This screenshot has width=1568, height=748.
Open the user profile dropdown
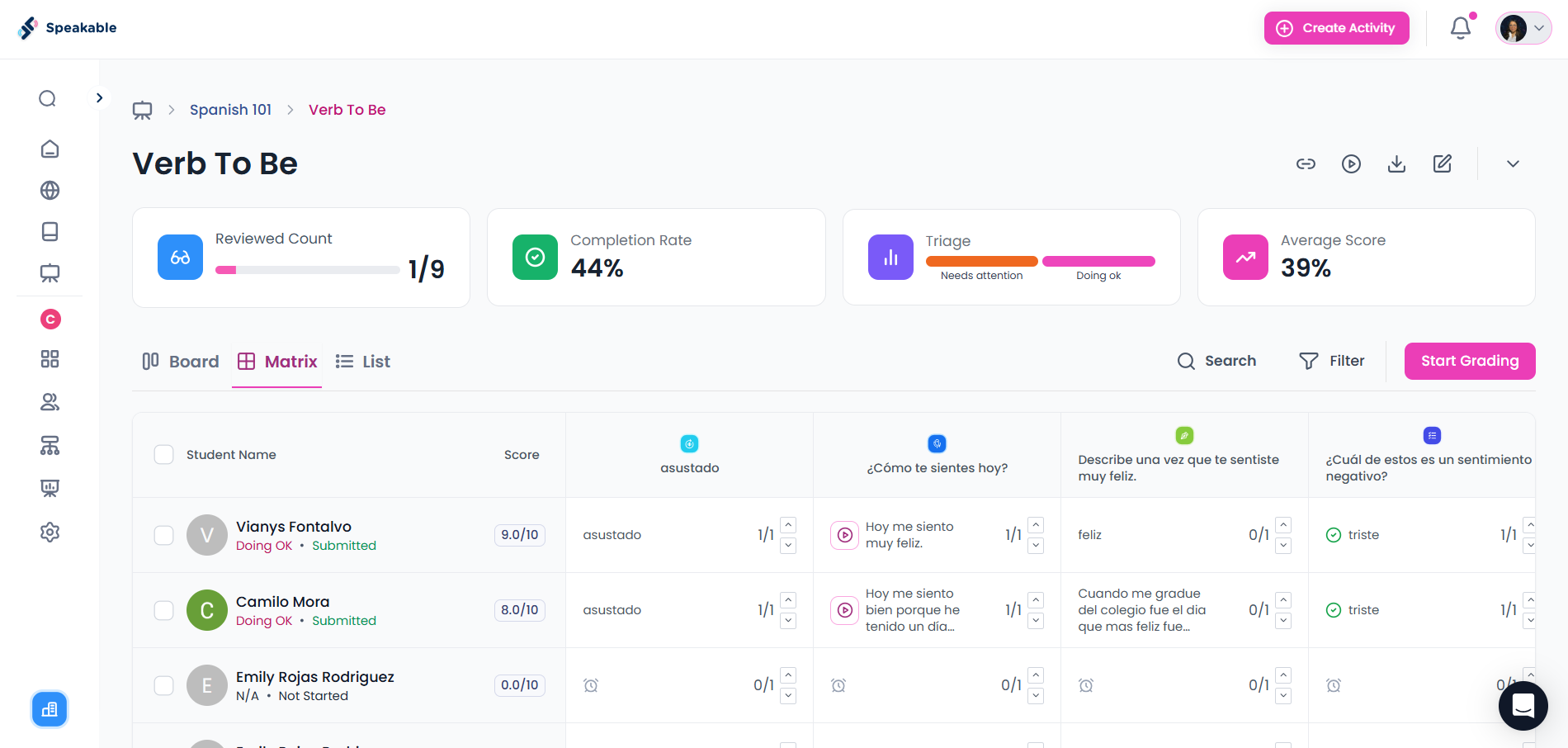click(x=1523, y=28)
